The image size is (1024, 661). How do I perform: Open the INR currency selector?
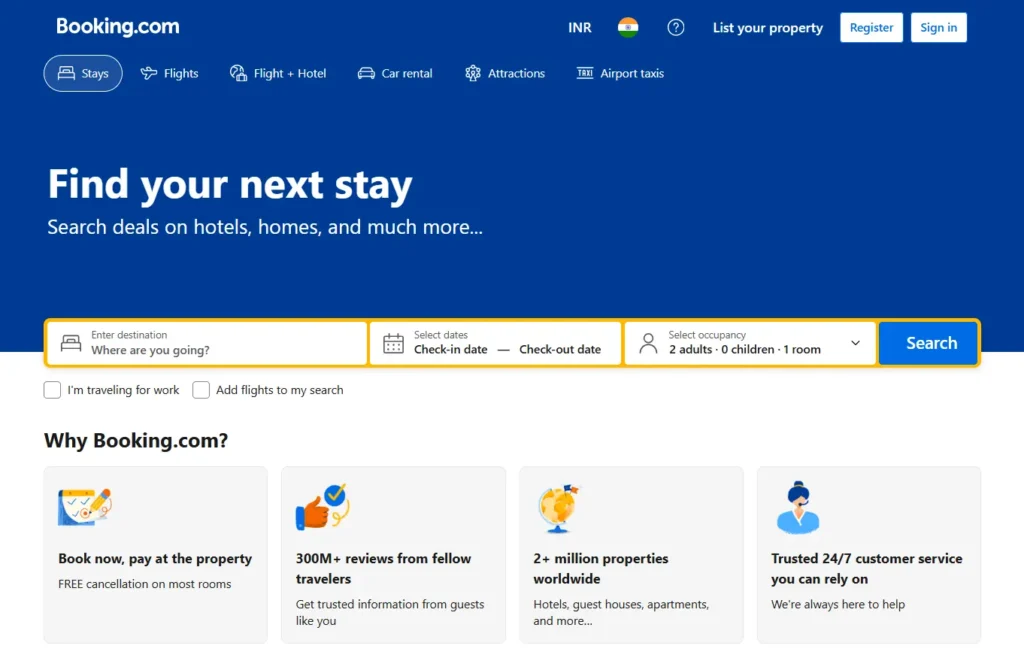579,27
